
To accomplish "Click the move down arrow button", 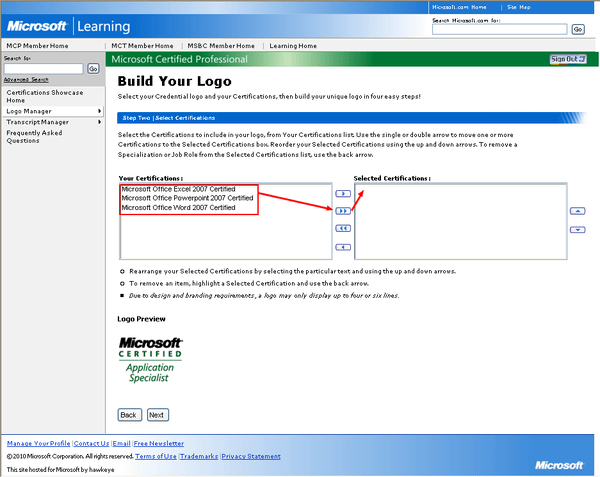I will click(577, 230).
